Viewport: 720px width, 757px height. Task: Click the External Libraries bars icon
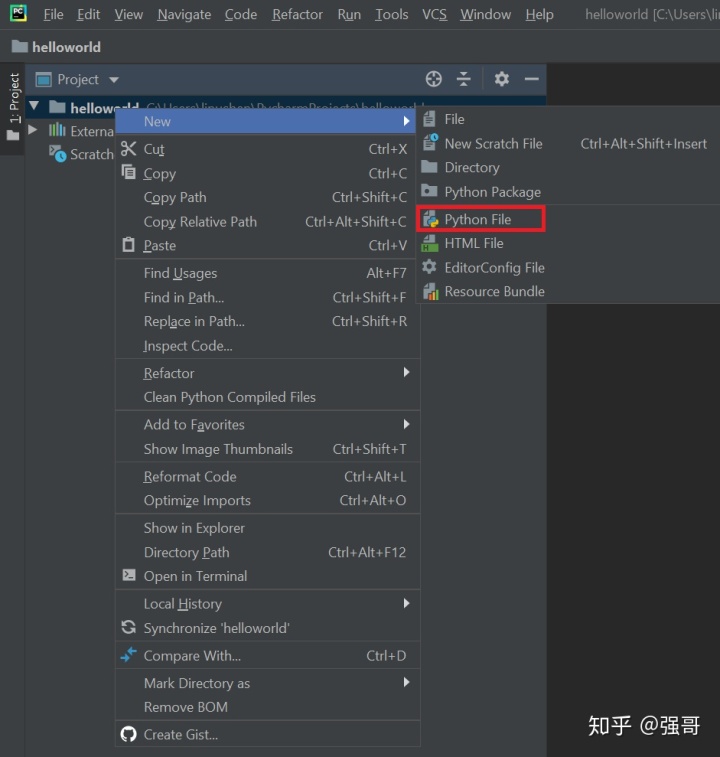57,130
